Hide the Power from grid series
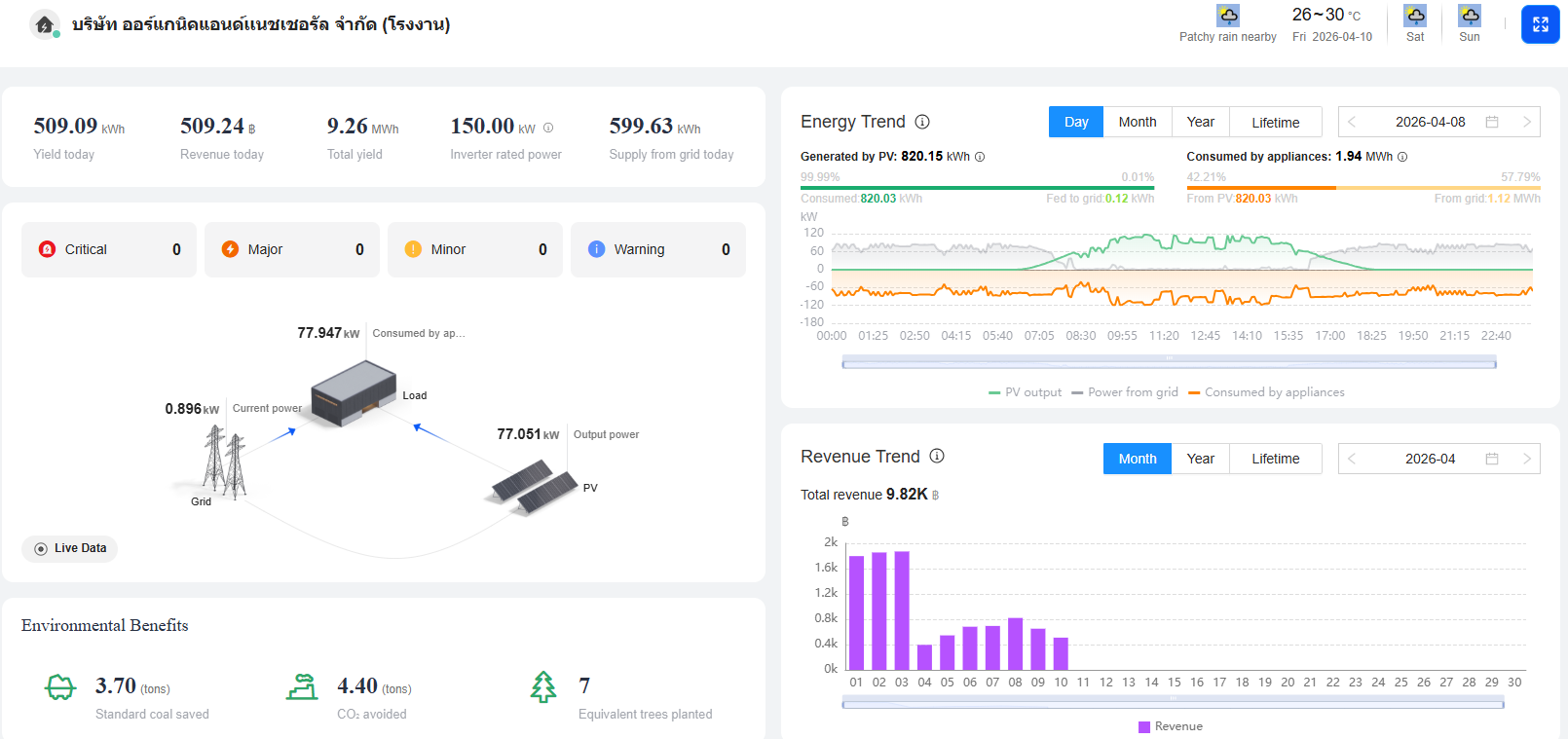1568x739 pixels. click(x=1125, y=392)
